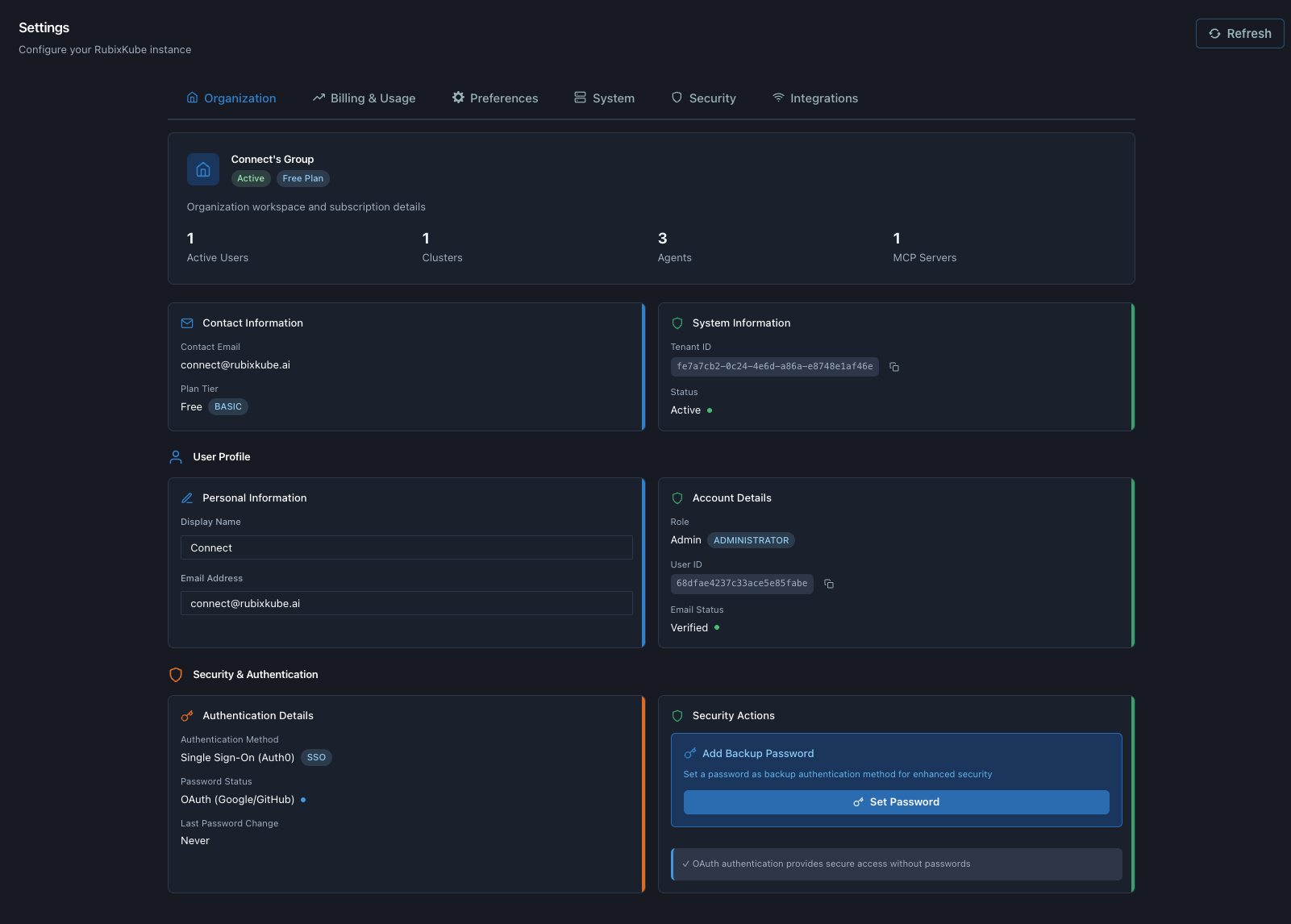Click the BASIC plan tier badge
The height and width of the screenshot is (924, 1291).
(x=227, y=406)
